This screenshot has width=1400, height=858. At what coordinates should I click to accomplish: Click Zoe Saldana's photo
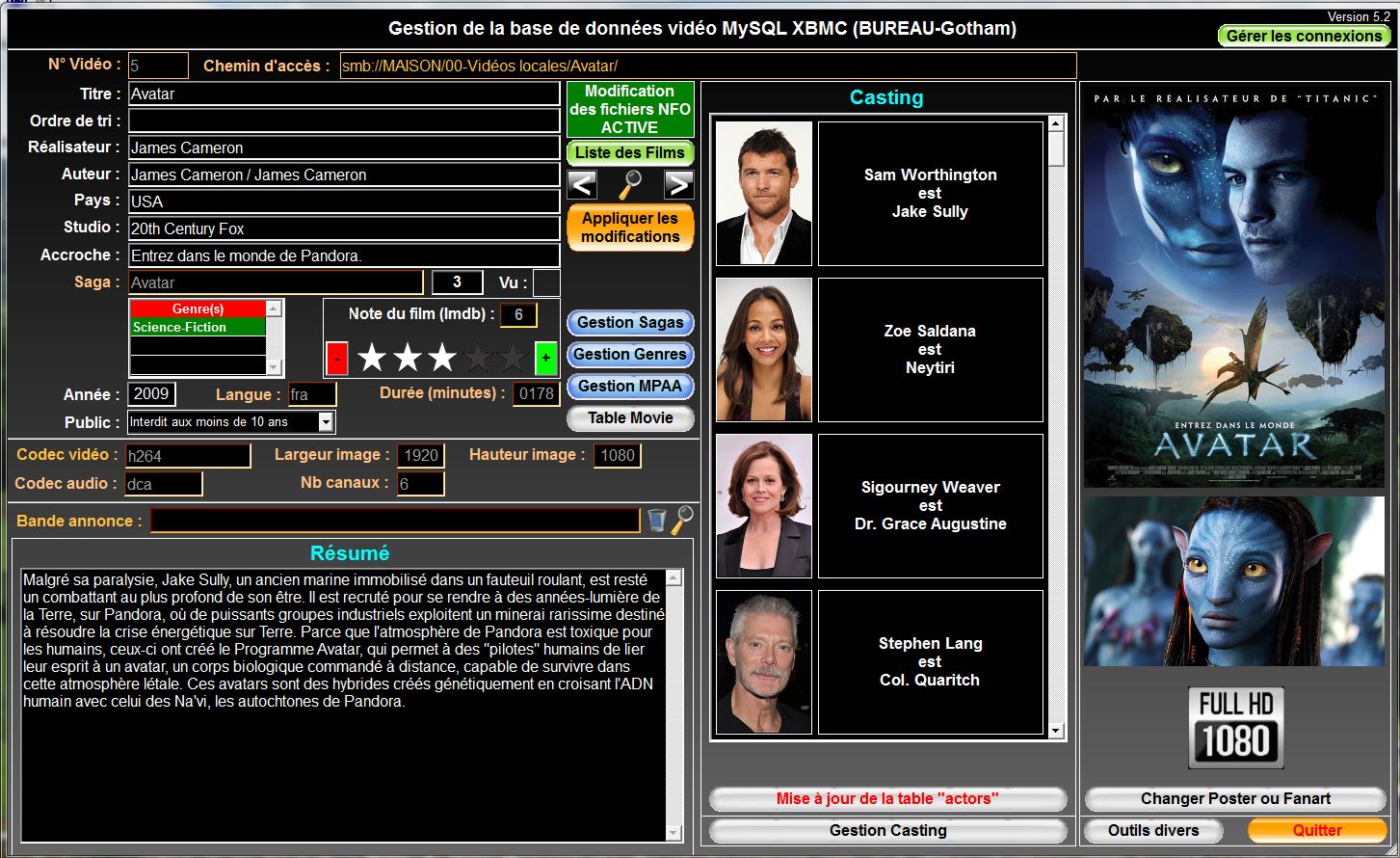[x=764, y=349]
